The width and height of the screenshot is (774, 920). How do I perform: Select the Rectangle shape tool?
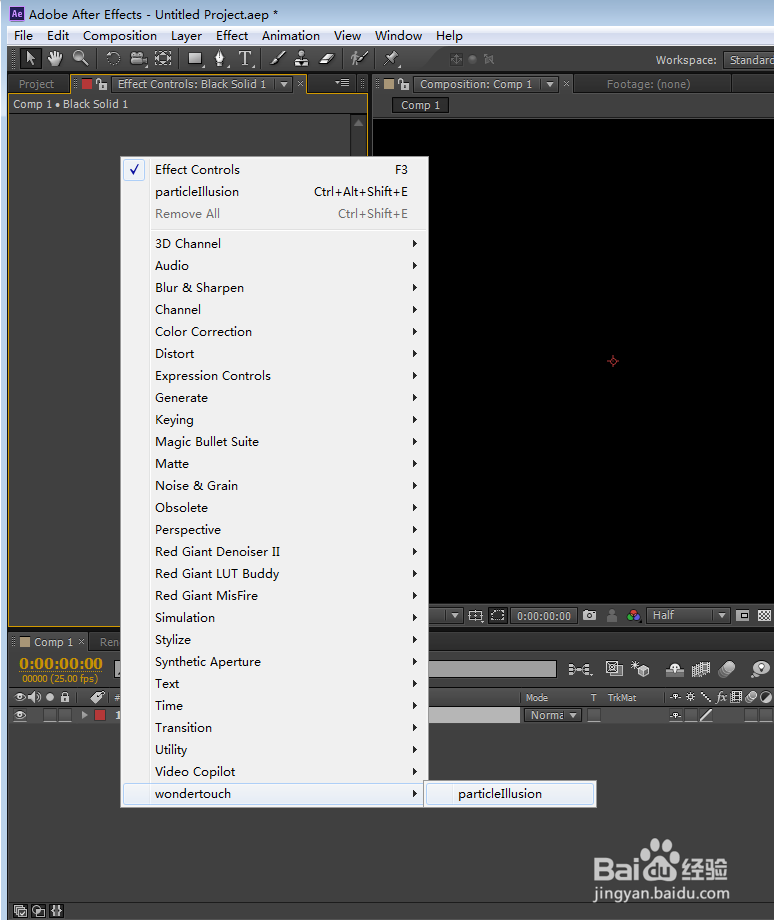click(195, 59)
